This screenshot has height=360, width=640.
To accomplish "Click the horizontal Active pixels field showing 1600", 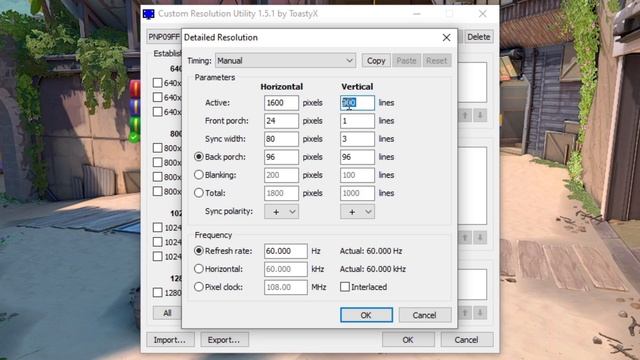I will pos(281,103).
